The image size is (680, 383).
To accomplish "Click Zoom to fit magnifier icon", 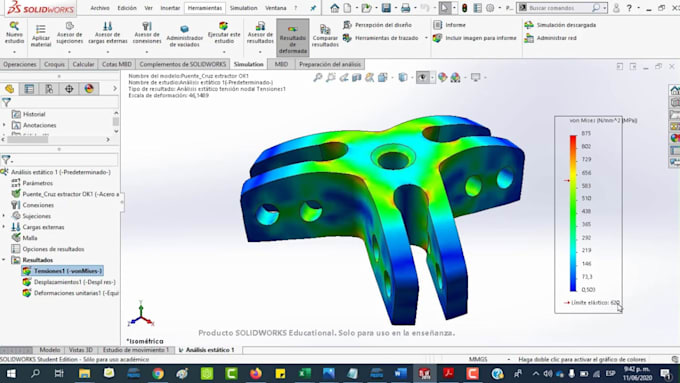I will pos(318,77).
